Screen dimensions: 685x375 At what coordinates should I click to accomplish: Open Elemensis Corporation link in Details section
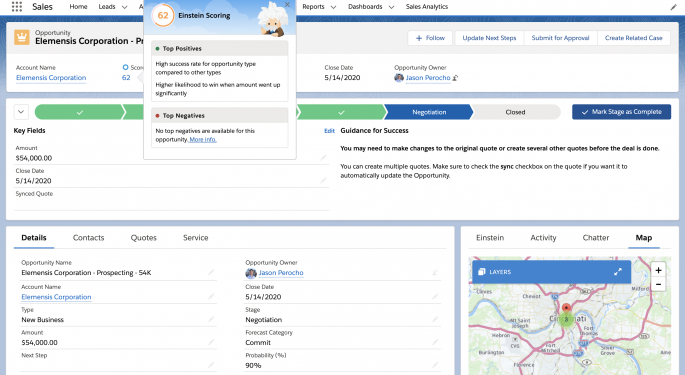(x=56, y=297)
